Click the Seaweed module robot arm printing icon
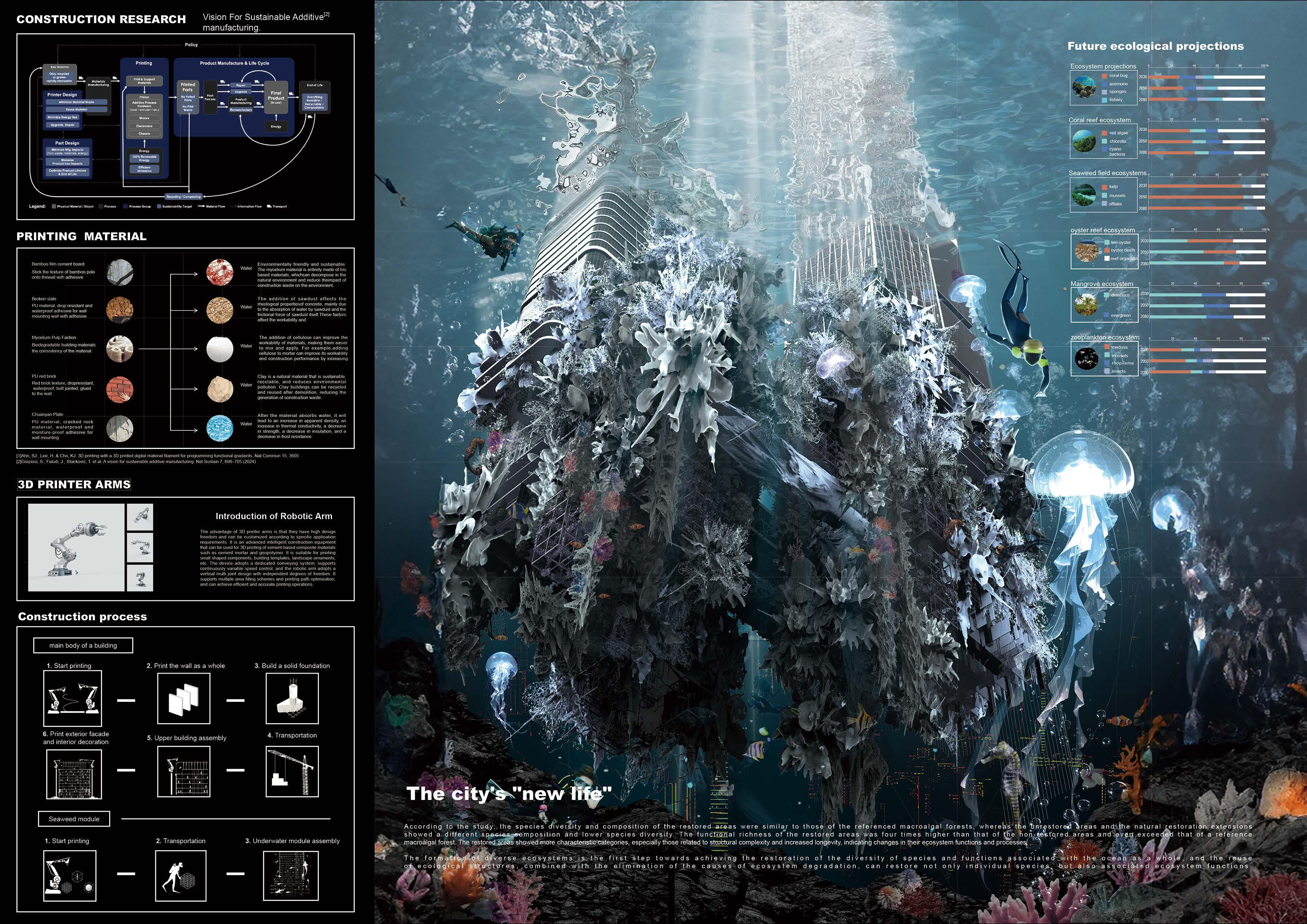 click(69, 876)
